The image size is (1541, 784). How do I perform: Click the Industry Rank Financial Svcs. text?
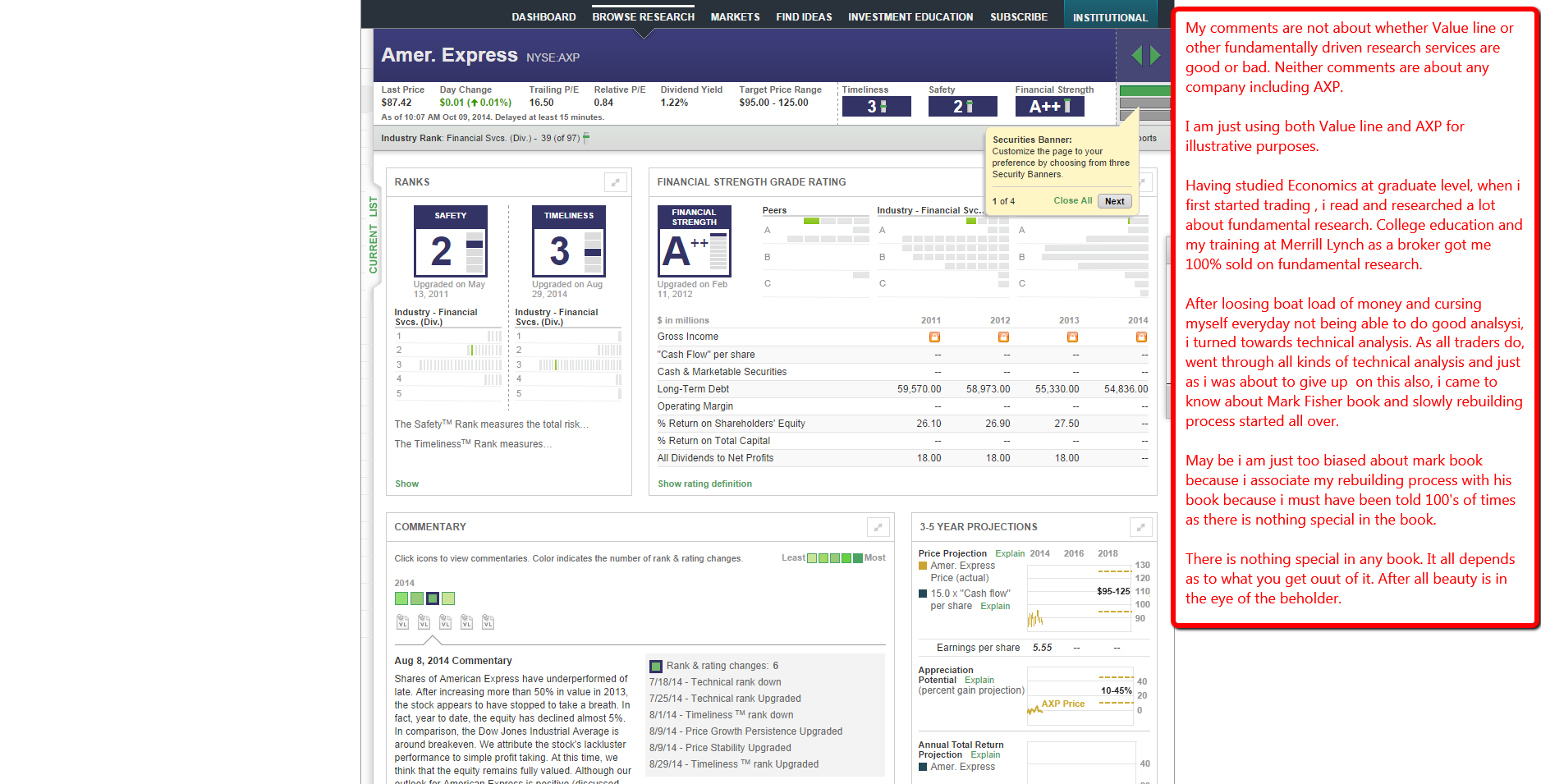click(x=480, y=138)
